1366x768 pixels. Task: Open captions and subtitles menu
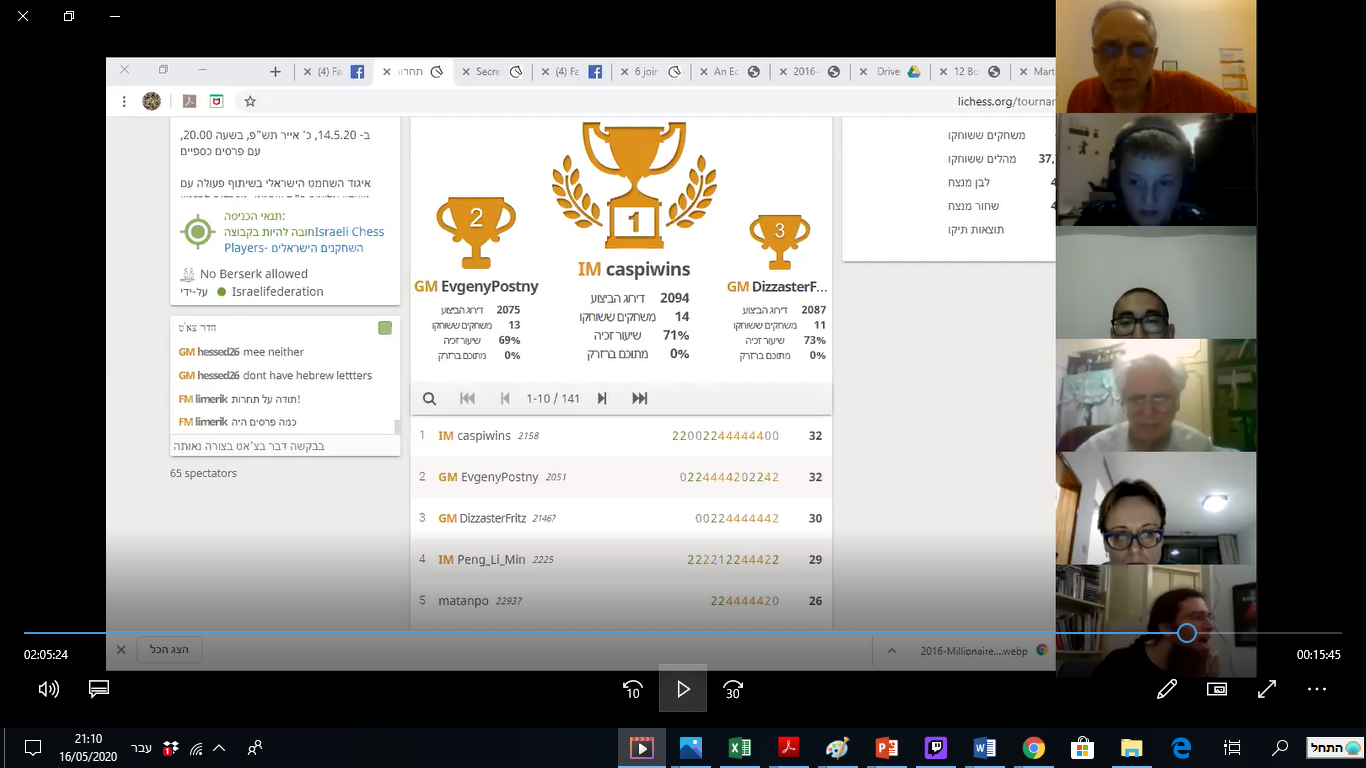pos(98,689)
